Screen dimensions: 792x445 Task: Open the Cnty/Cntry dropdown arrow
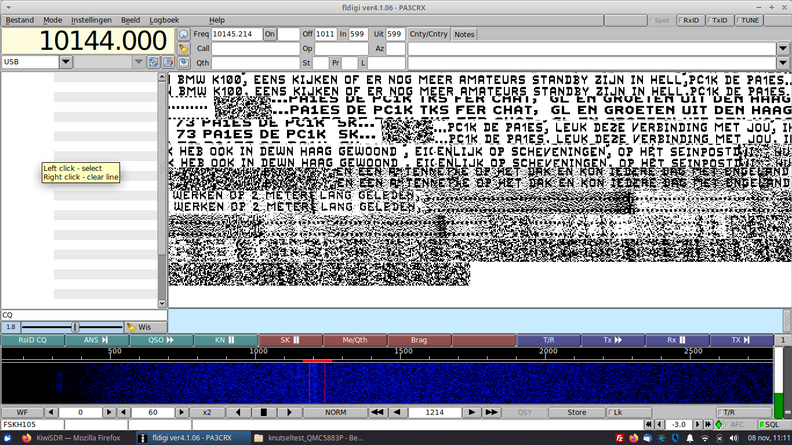tap(783, 48)
